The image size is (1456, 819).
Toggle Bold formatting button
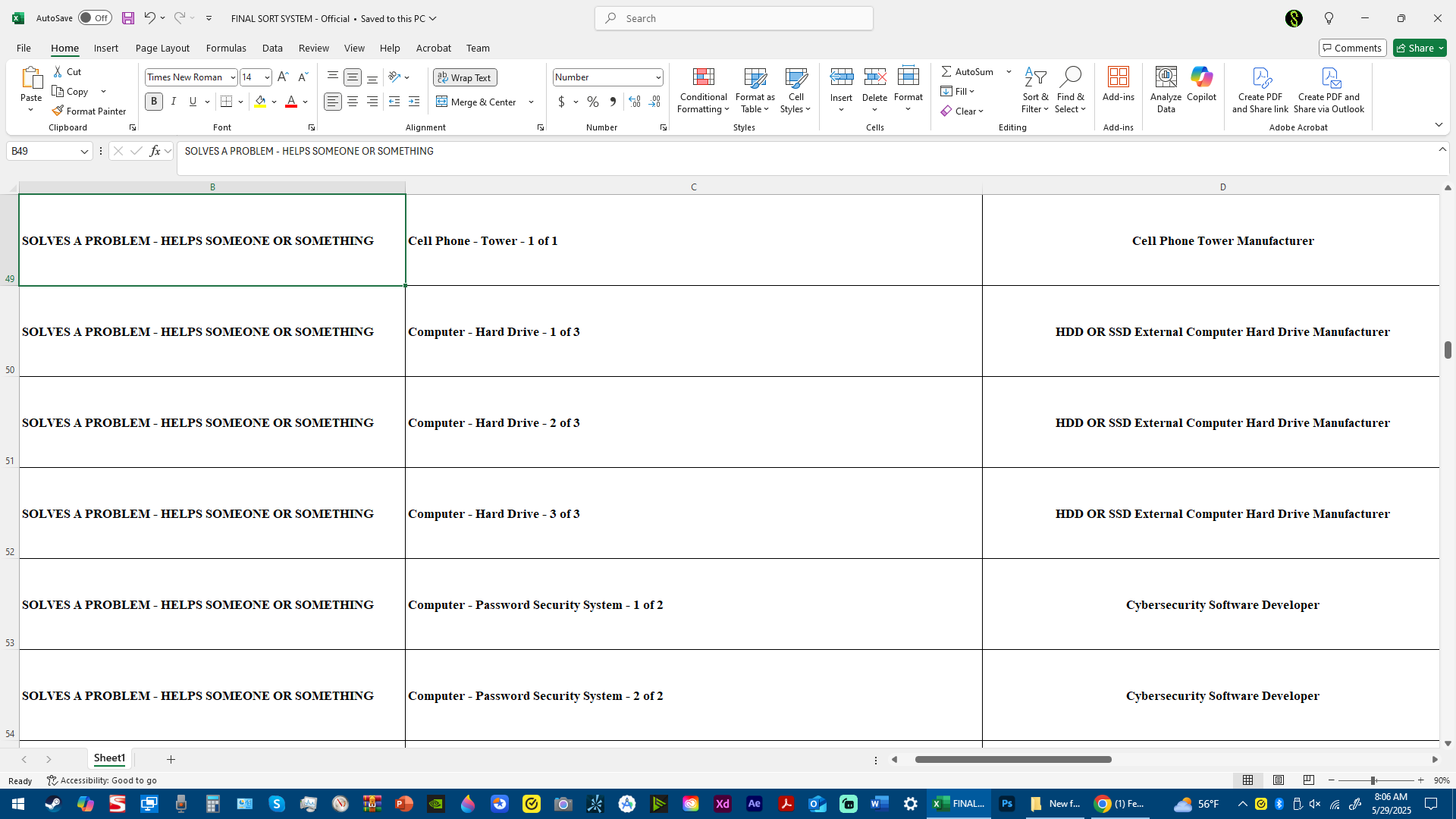pos(154,102)
